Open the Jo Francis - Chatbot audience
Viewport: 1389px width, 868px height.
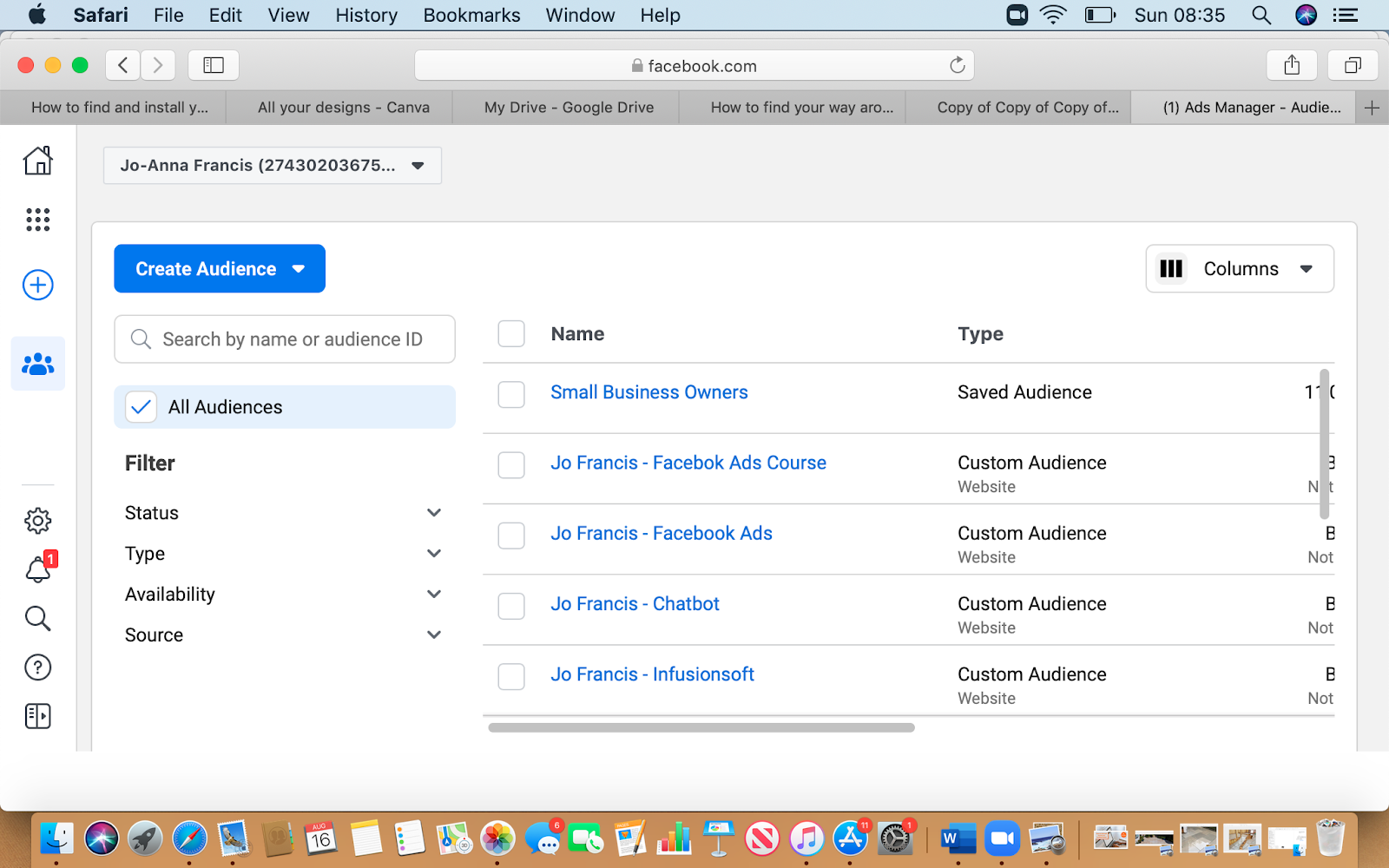tap(635, 603)
